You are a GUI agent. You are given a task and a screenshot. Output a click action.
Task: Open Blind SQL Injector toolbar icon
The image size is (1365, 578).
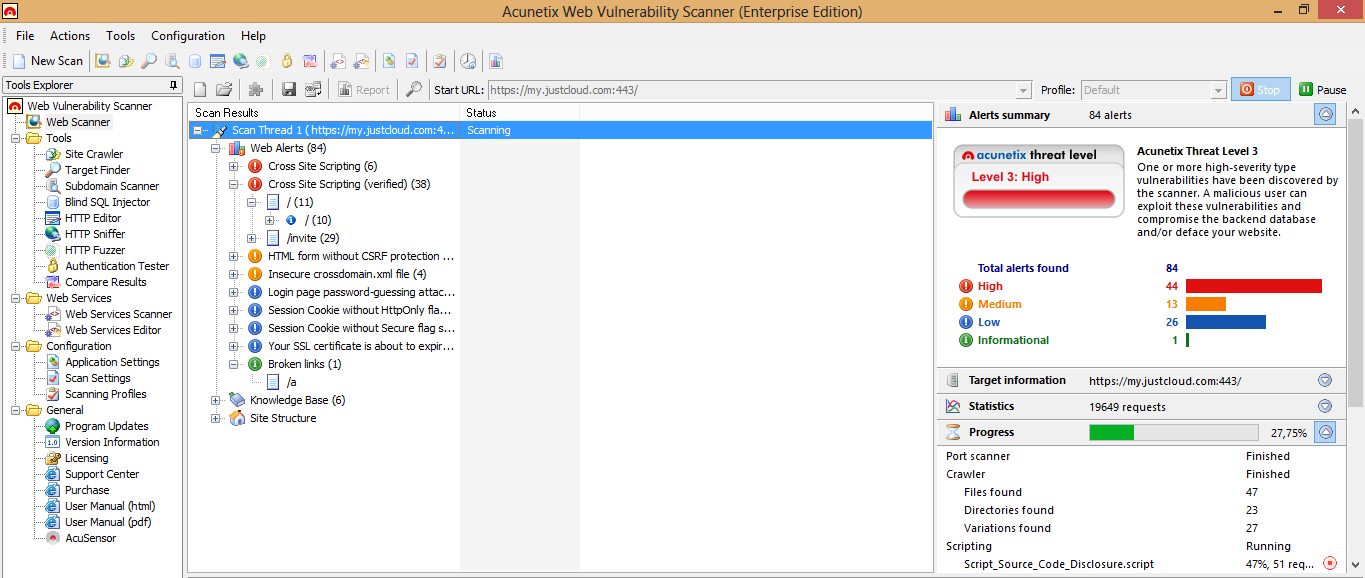pos(195,61)
